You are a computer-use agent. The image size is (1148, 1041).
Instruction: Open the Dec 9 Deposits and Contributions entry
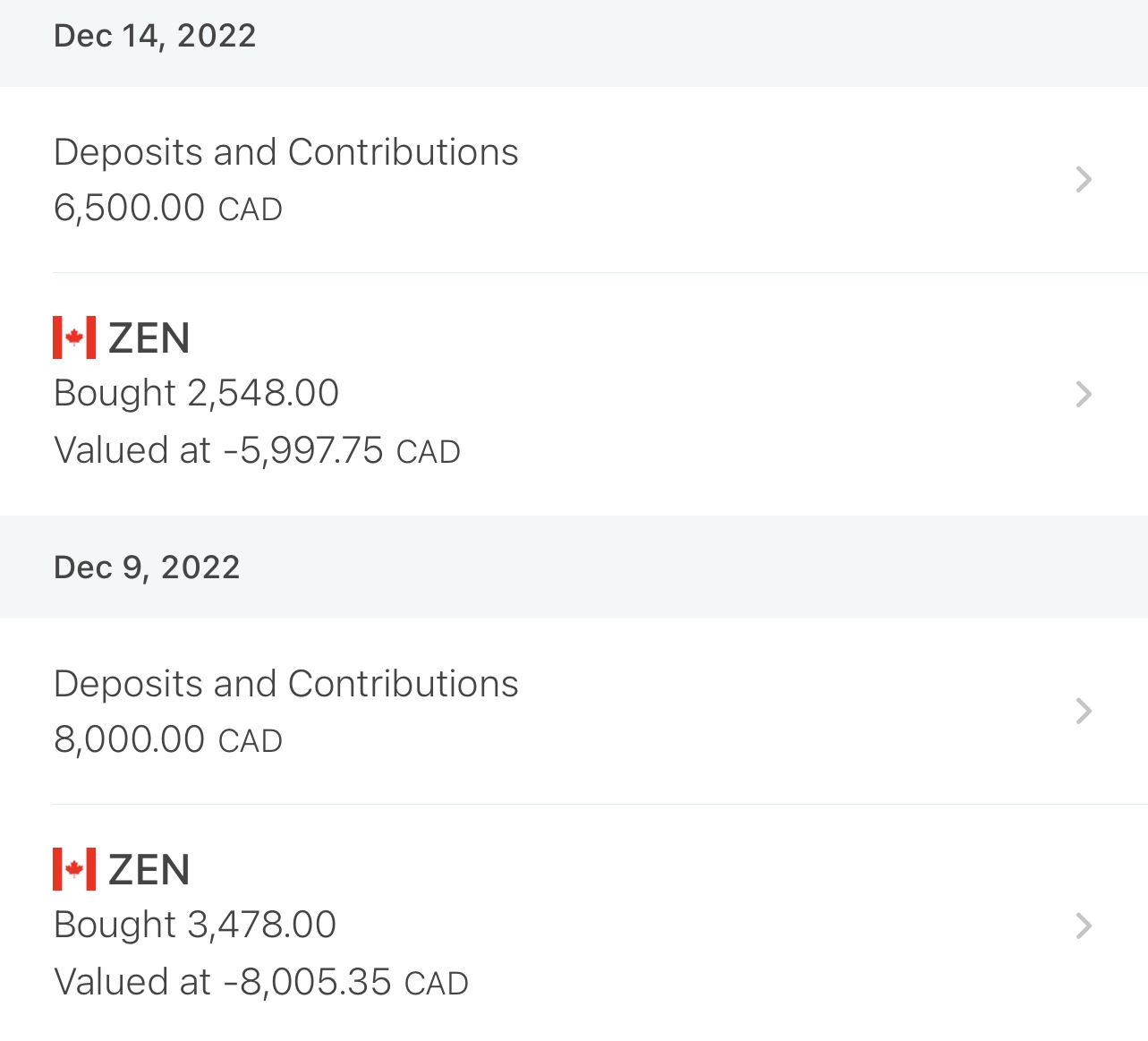point(285,684)
